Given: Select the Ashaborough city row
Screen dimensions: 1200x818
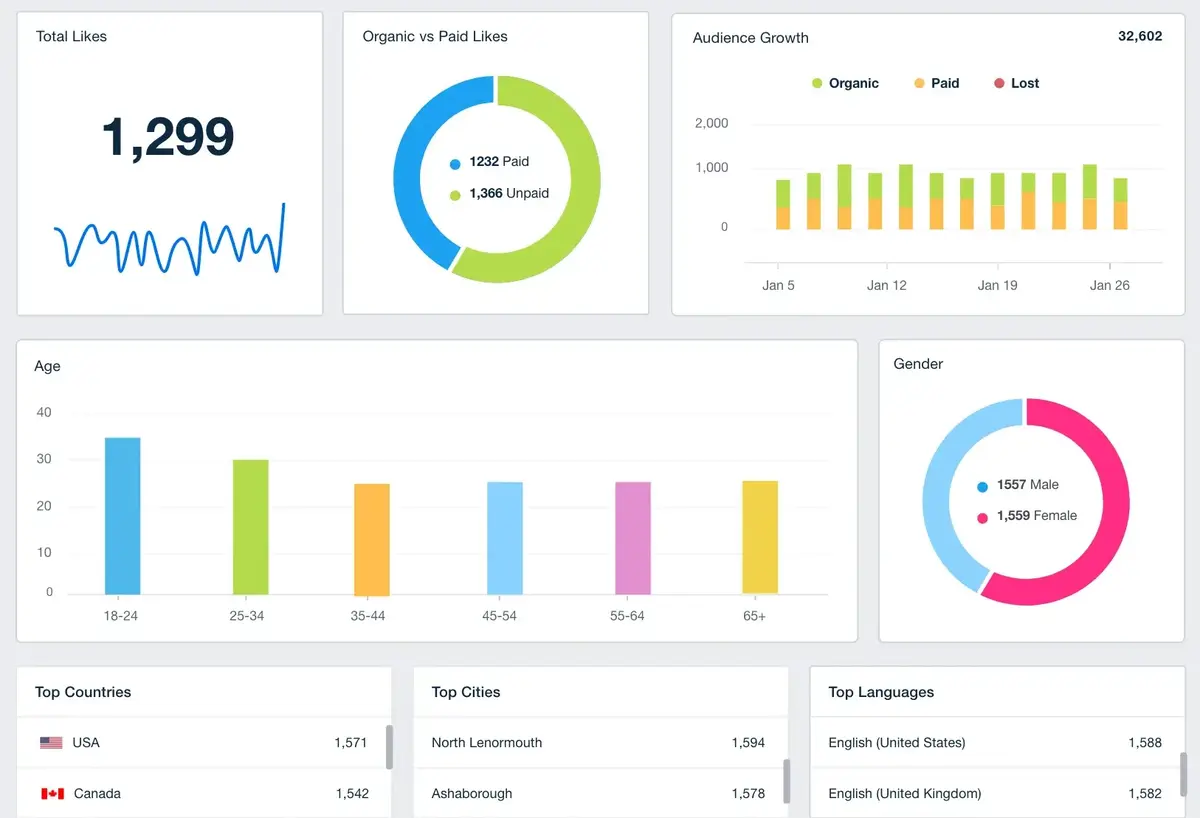Looking at the screenshot, I should (x=599, y=794).
